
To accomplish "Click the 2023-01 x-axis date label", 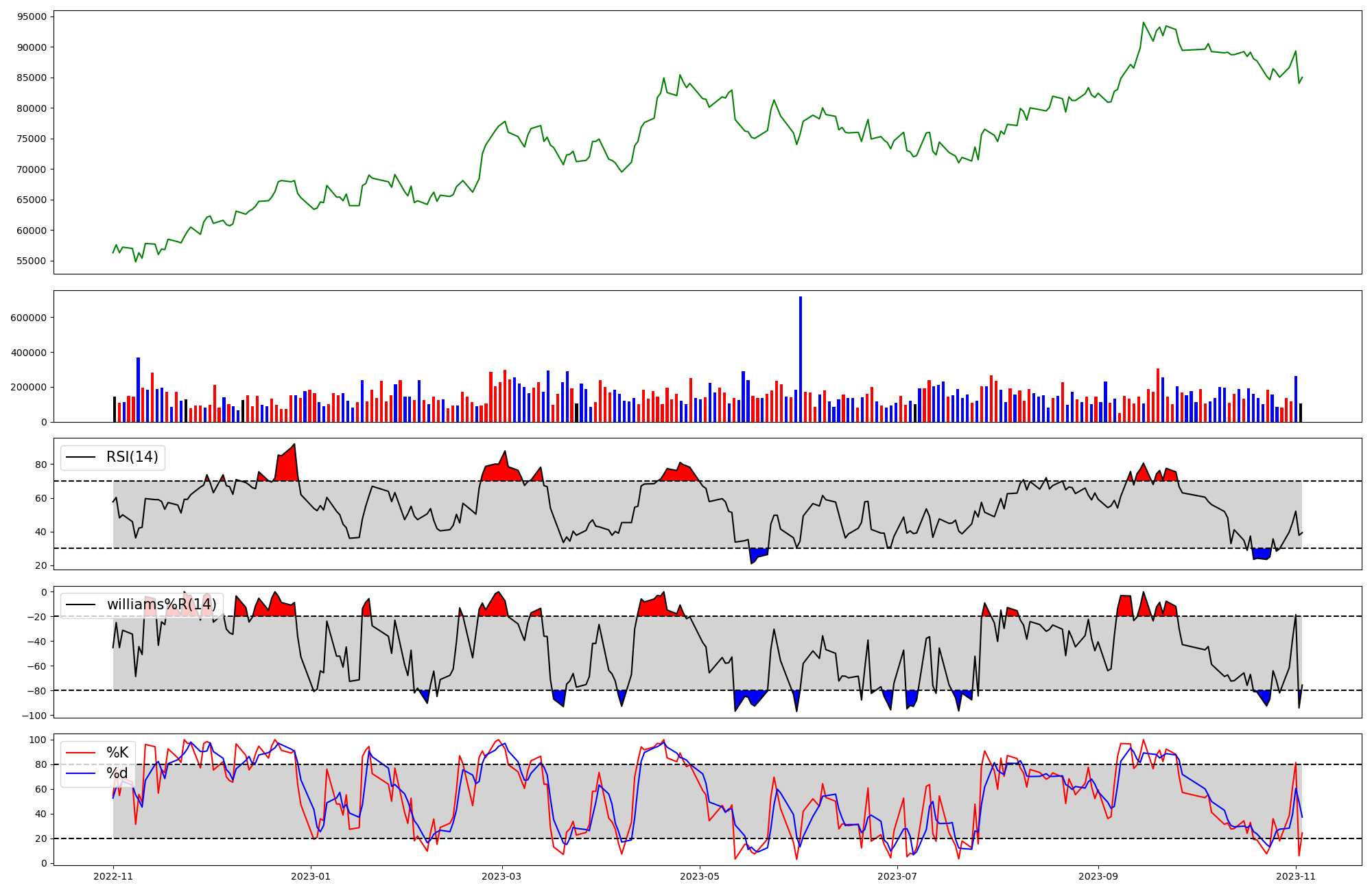I will click(311, 876).
